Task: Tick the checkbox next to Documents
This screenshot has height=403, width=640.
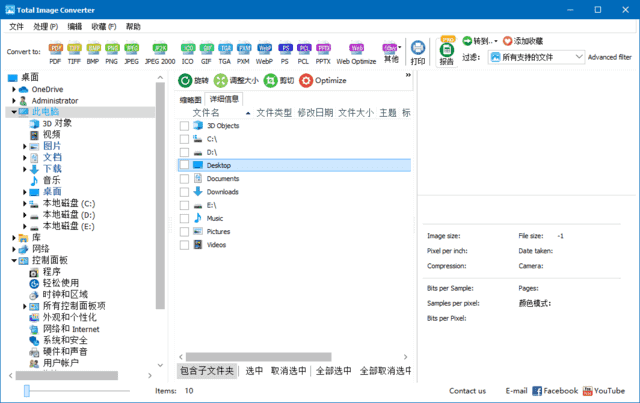Action: pos(184,179)
